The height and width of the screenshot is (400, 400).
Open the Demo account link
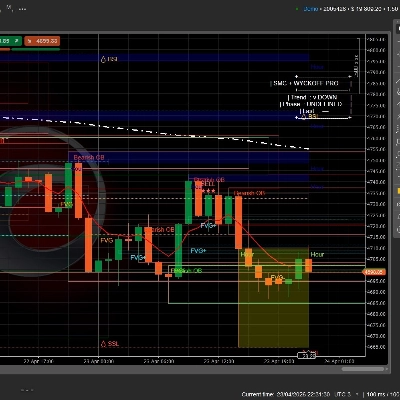310,9
